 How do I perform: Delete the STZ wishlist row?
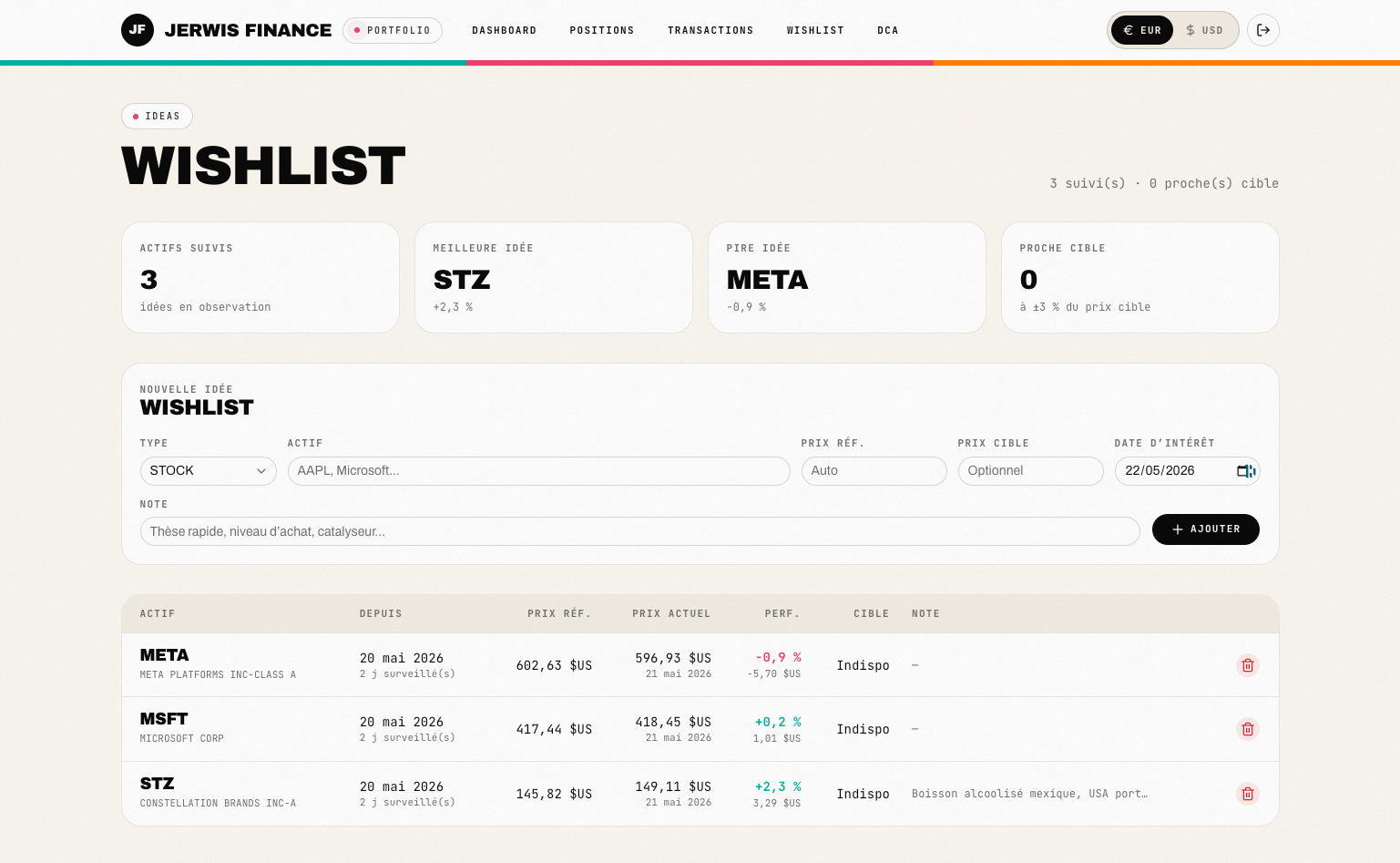1248,794
